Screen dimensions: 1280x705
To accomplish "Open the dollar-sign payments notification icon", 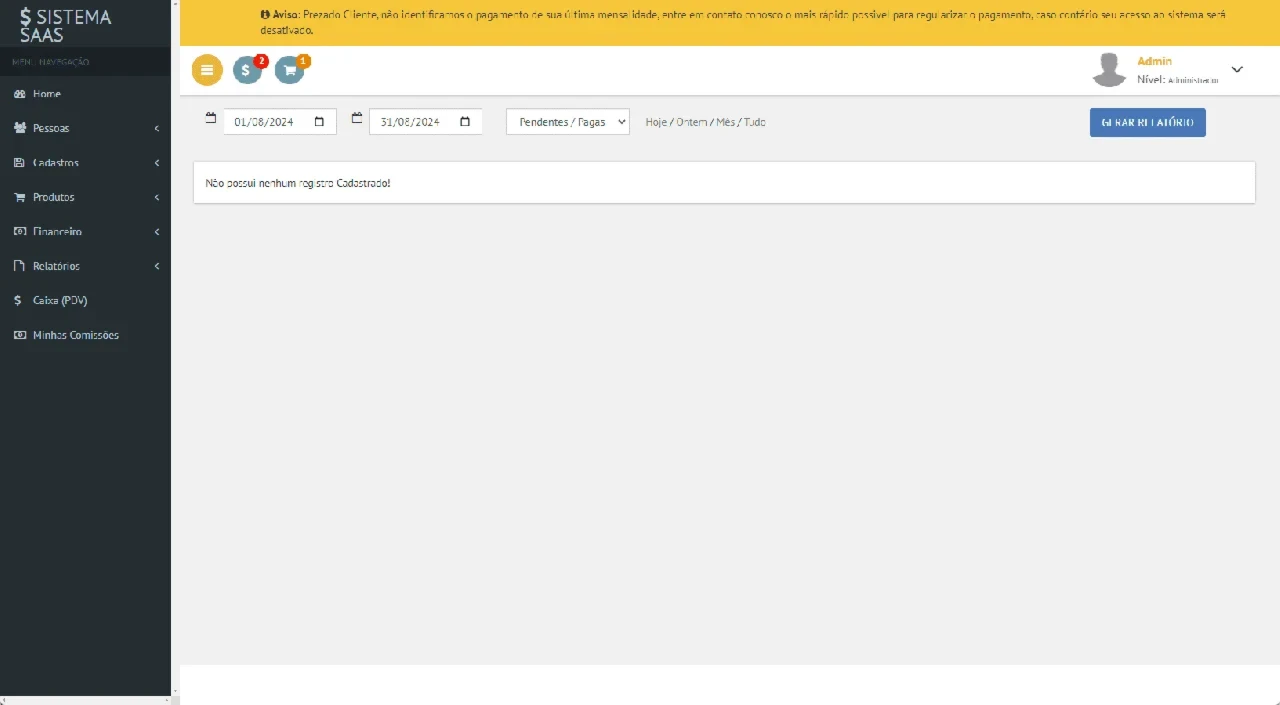I will pos(247,70).
